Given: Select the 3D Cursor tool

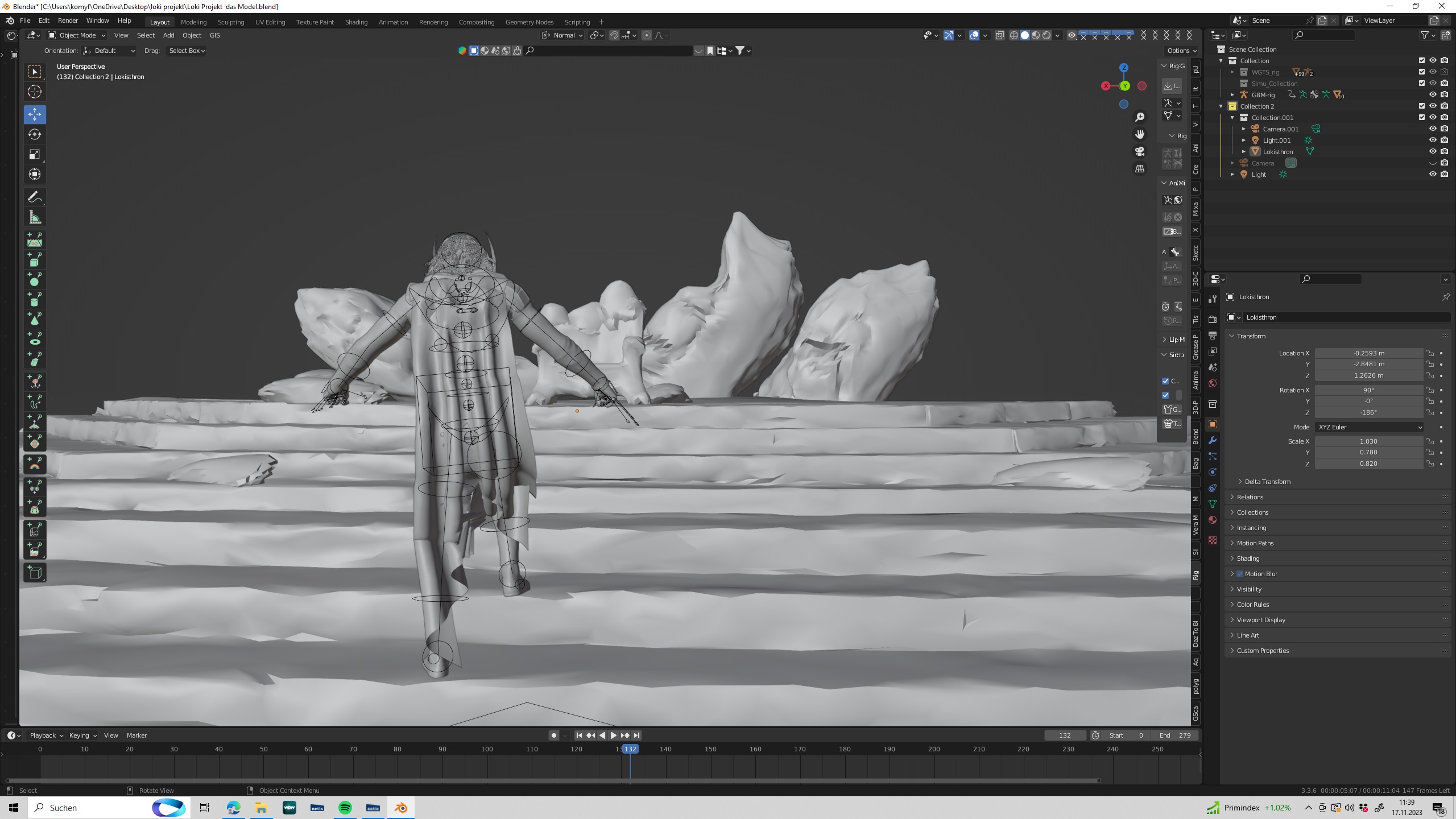Looking at the screenshot, I should pyautogui.click(x=35, y=92).
